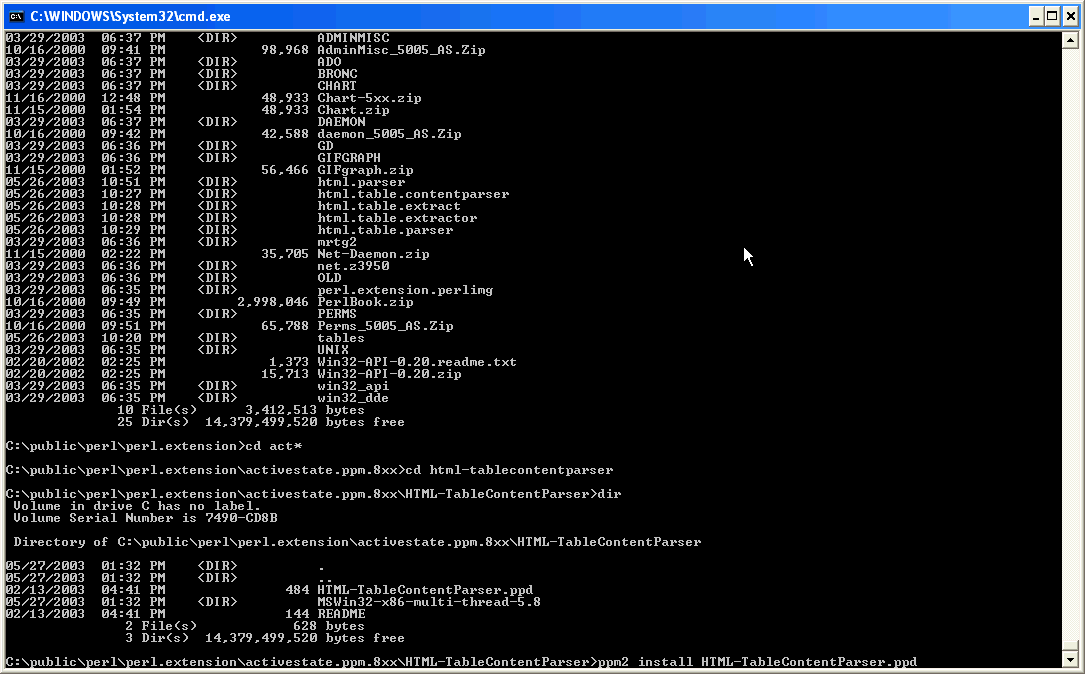Click the html.table.contentparser directory entry
Screen dimensions: 1085x674
pos(413,194)
